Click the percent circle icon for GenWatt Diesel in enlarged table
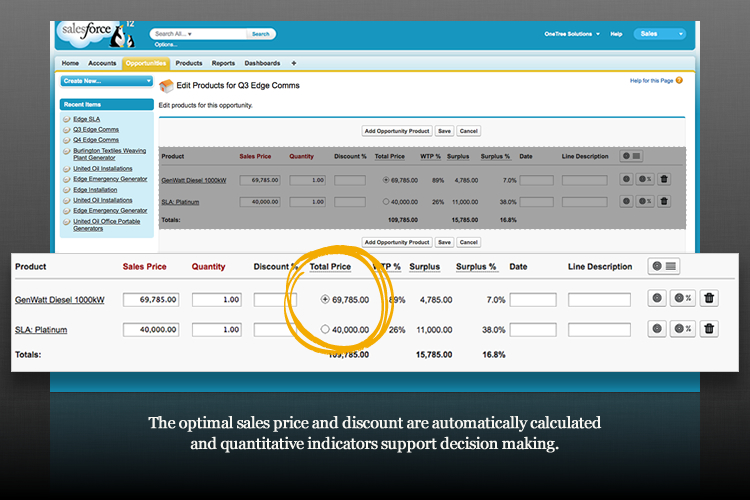 tap(683, 298)
